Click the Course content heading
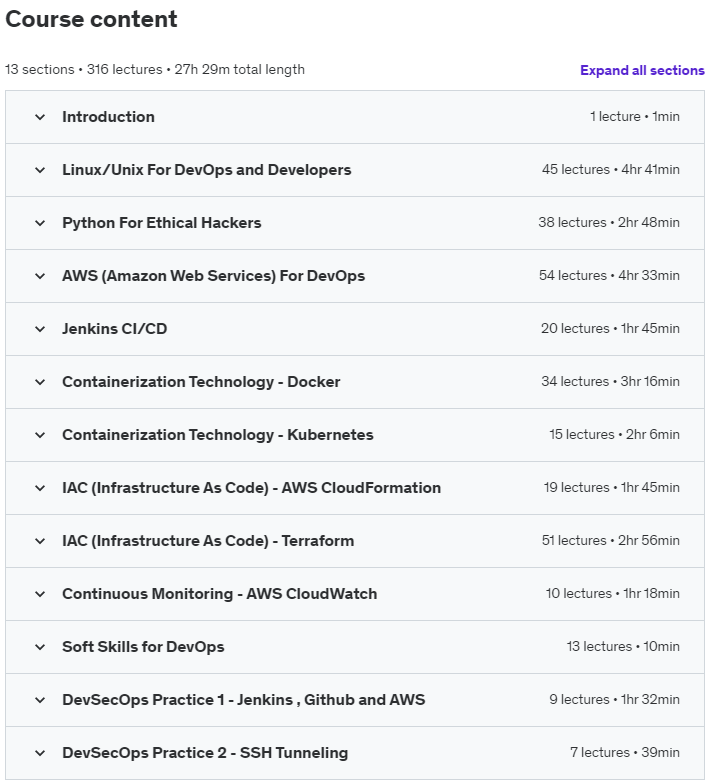Screen dimensions: 705x780 91,19
